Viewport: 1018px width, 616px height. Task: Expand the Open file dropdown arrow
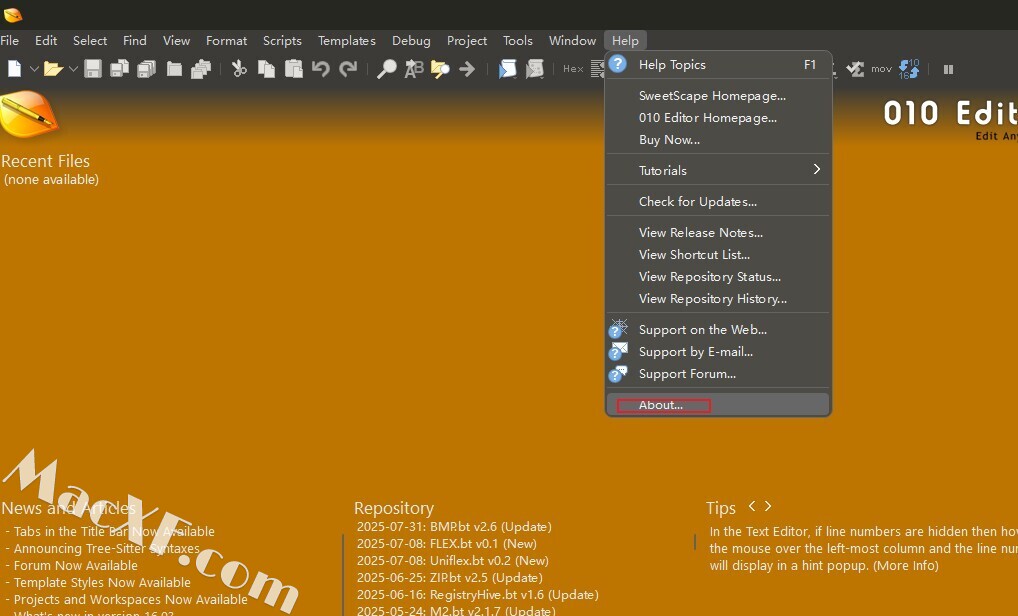pos(73,69)
